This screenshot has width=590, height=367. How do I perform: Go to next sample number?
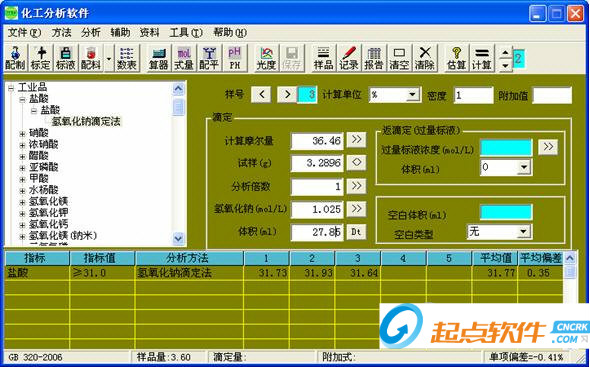tap(287, 94)
